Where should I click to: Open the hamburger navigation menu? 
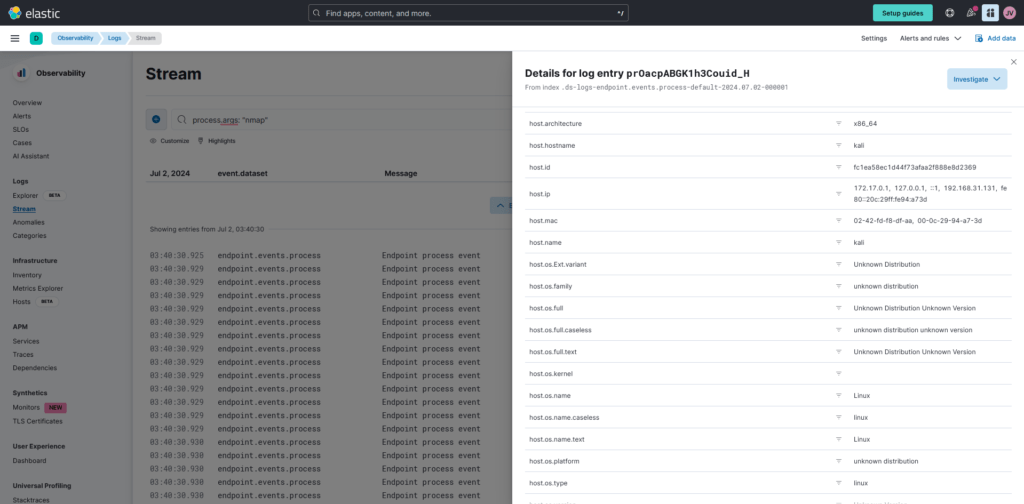(15, 39)
